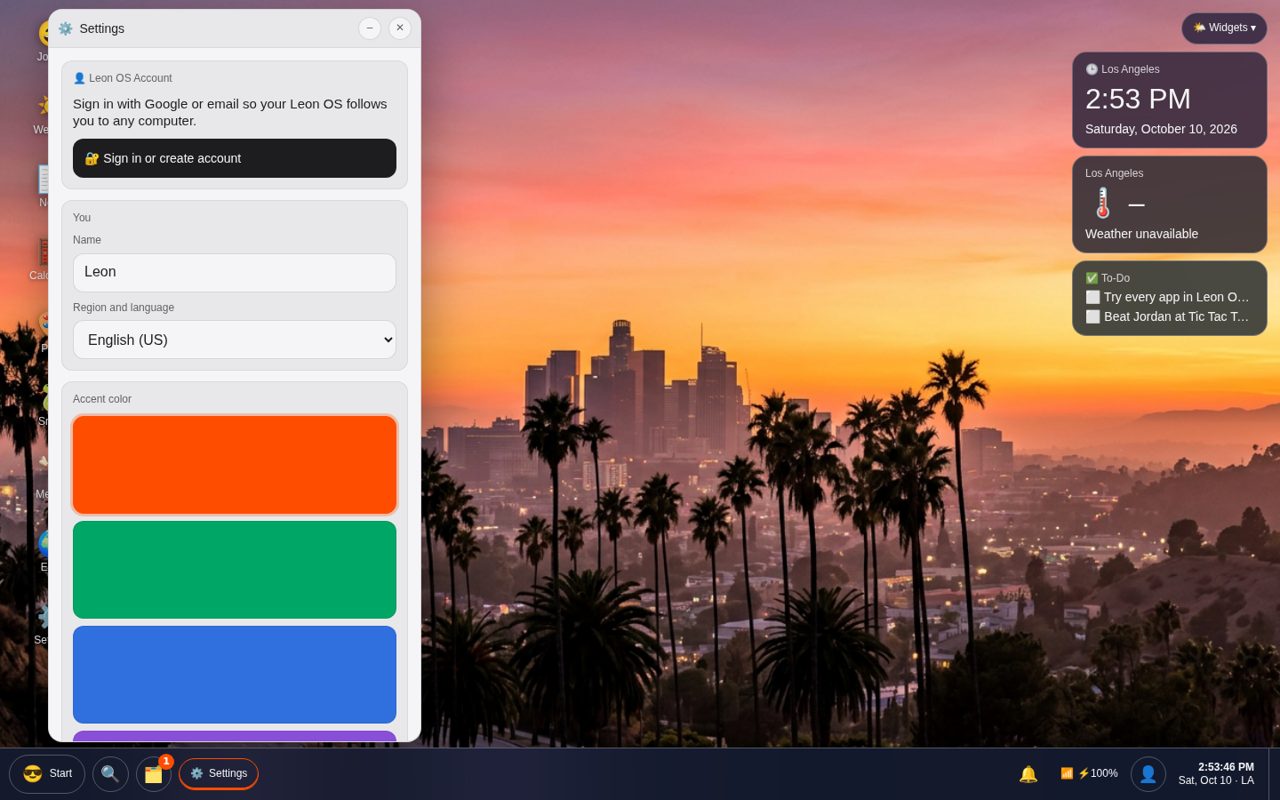Click 'Sign in or create account' button
Screen dimensions: 1280x800
[235, 158]
